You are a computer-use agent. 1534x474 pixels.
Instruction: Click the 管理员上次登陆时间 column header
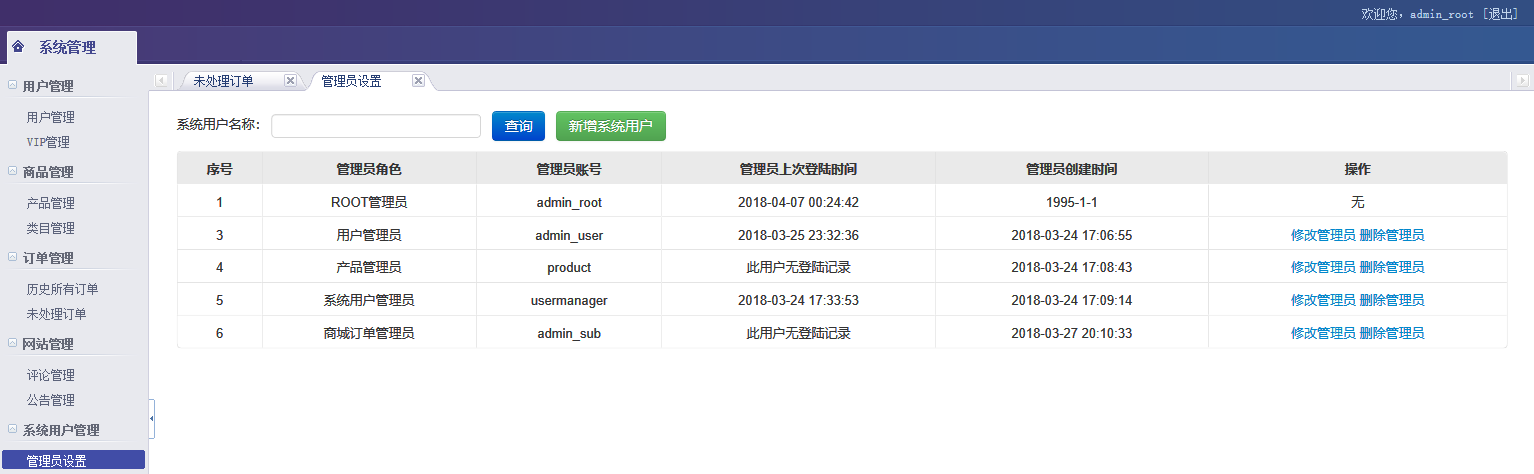click(798, 169)
